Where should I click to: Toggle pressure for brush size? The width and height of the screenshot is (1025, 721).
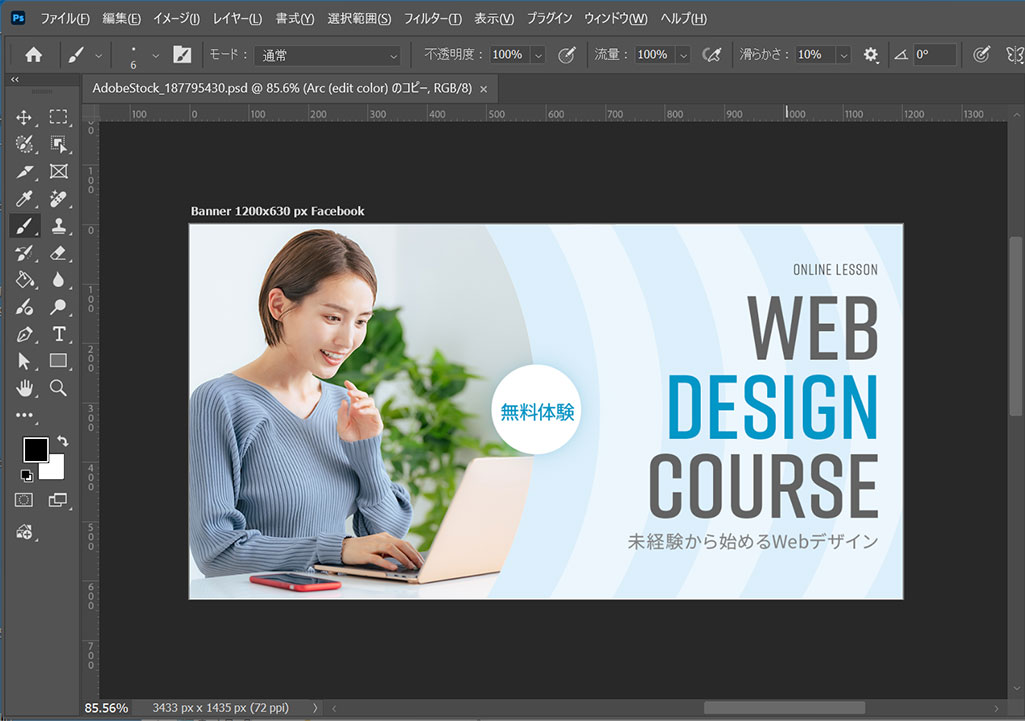981,55
